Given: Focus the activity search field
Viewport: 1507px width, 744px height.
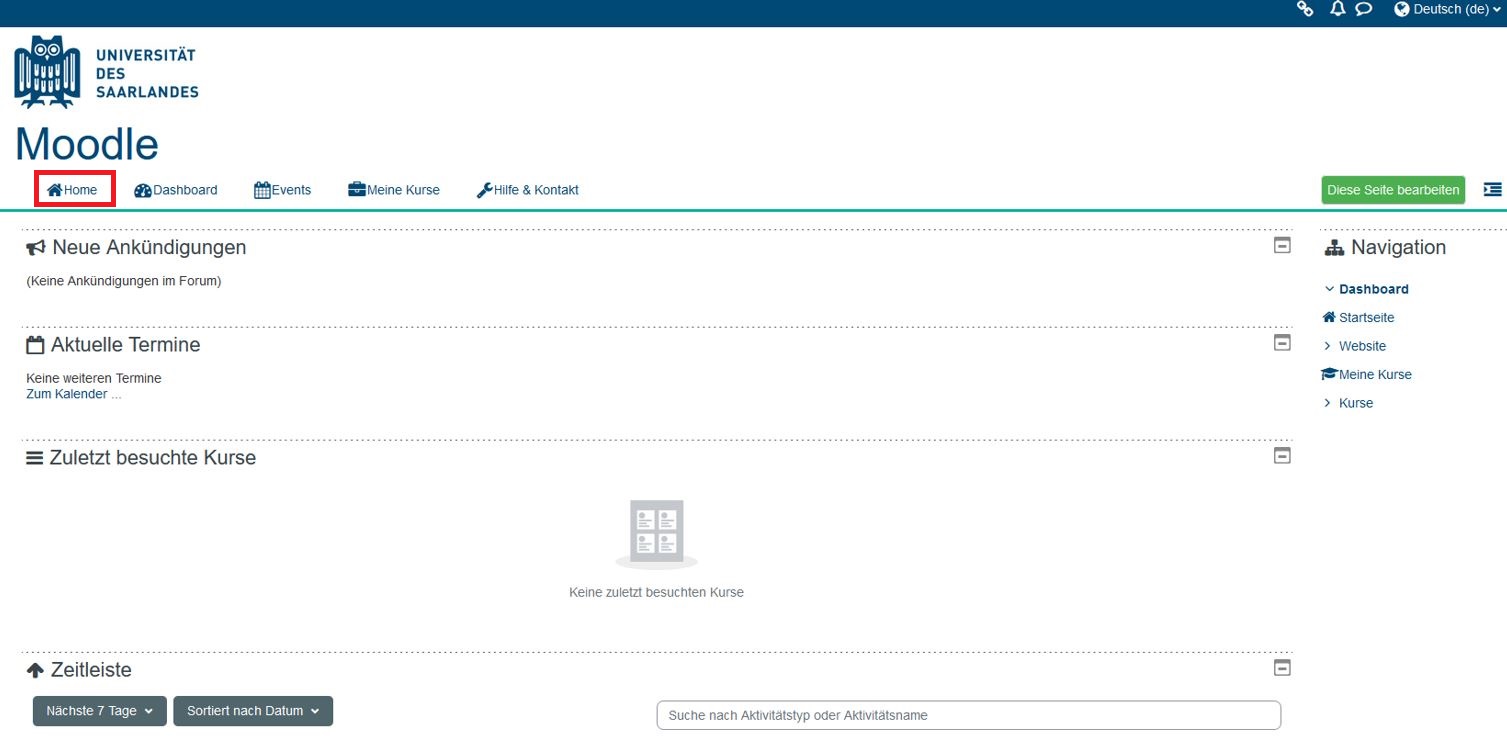Looking at the screenshot, I should point(968,715).
